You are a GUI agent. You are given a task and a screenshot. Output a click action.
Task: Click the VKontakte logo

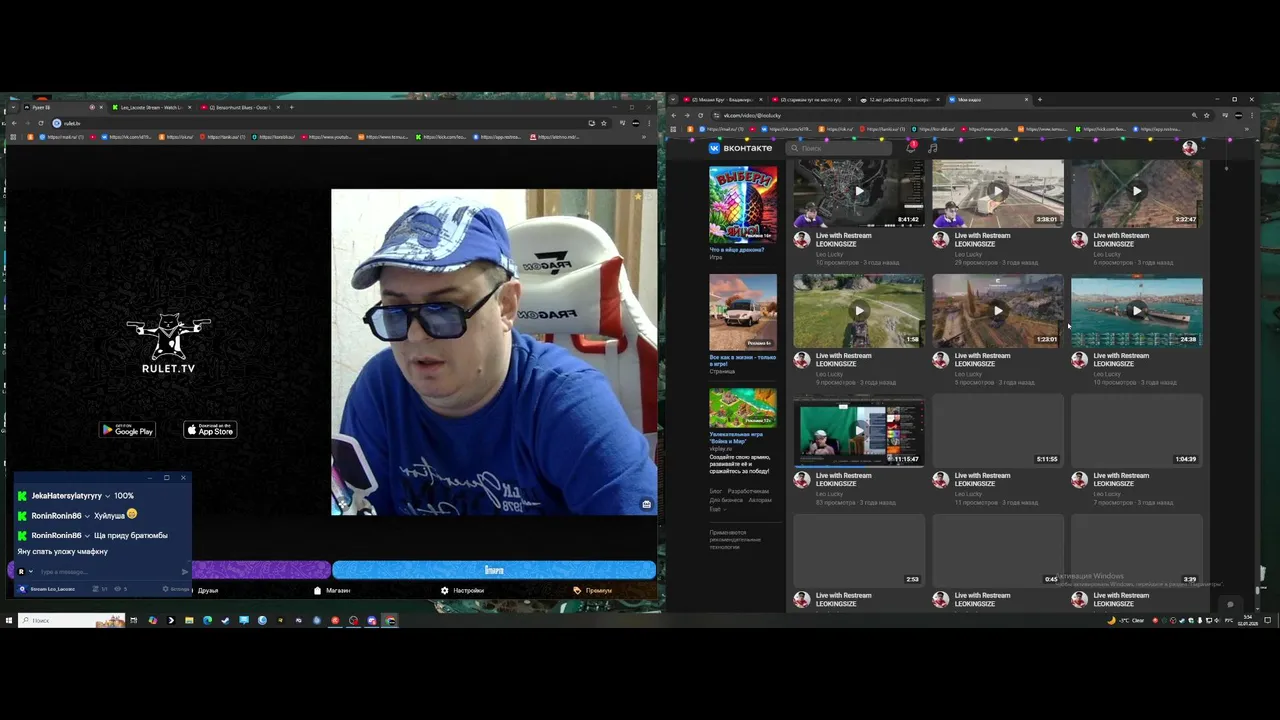click(x=741, y=148)
